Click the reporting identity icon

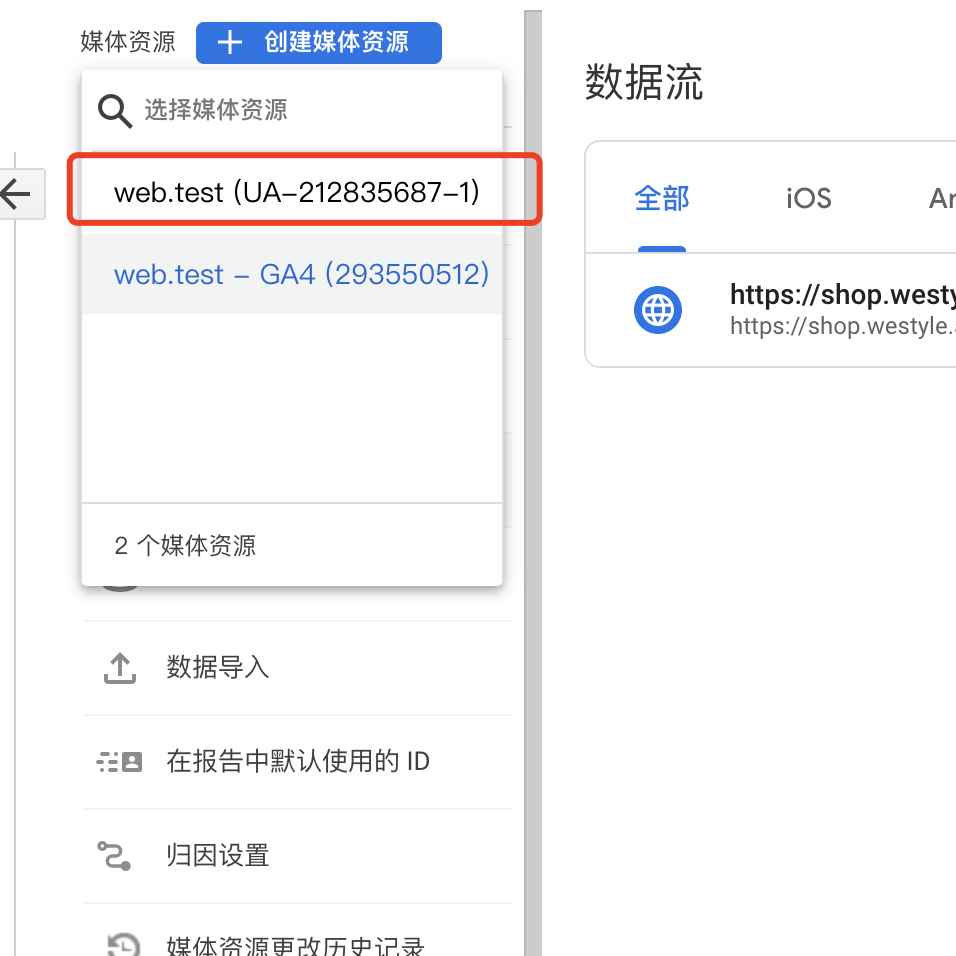tap(120, 762)
